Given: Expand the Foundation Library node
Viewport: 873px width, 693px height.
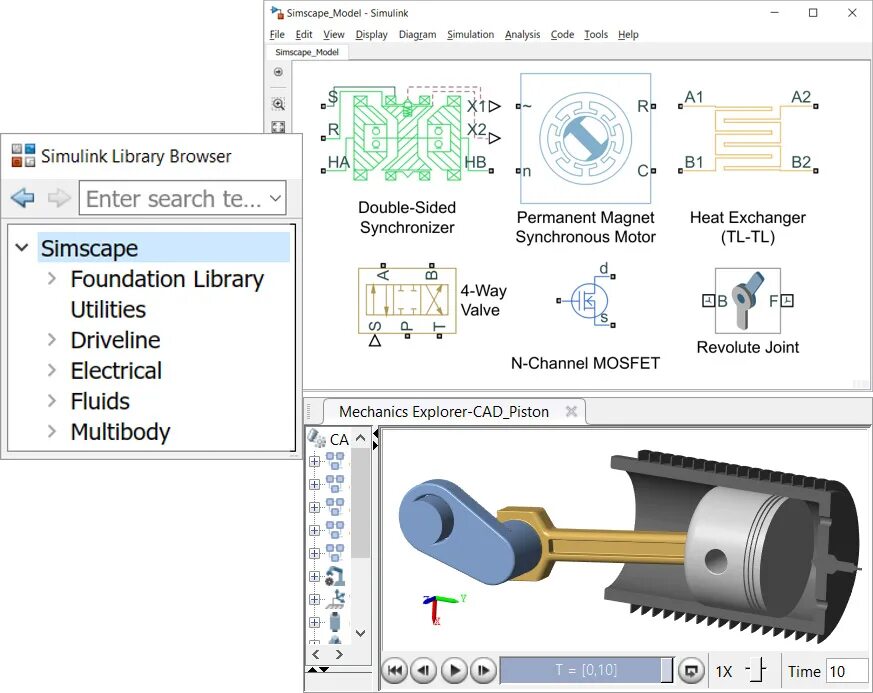Looking at the screenshot, I should [52, 278].
